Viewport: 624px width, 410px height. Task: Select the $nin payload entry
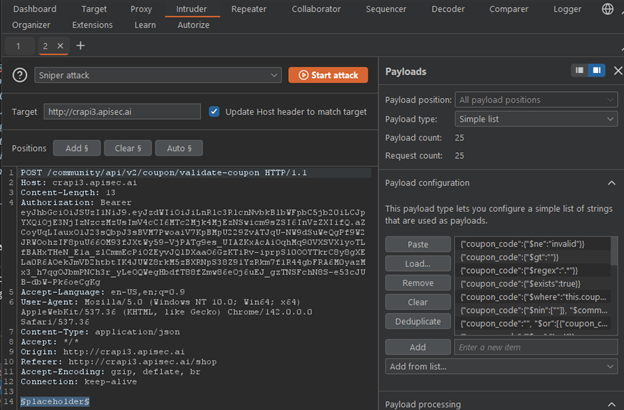532,310
